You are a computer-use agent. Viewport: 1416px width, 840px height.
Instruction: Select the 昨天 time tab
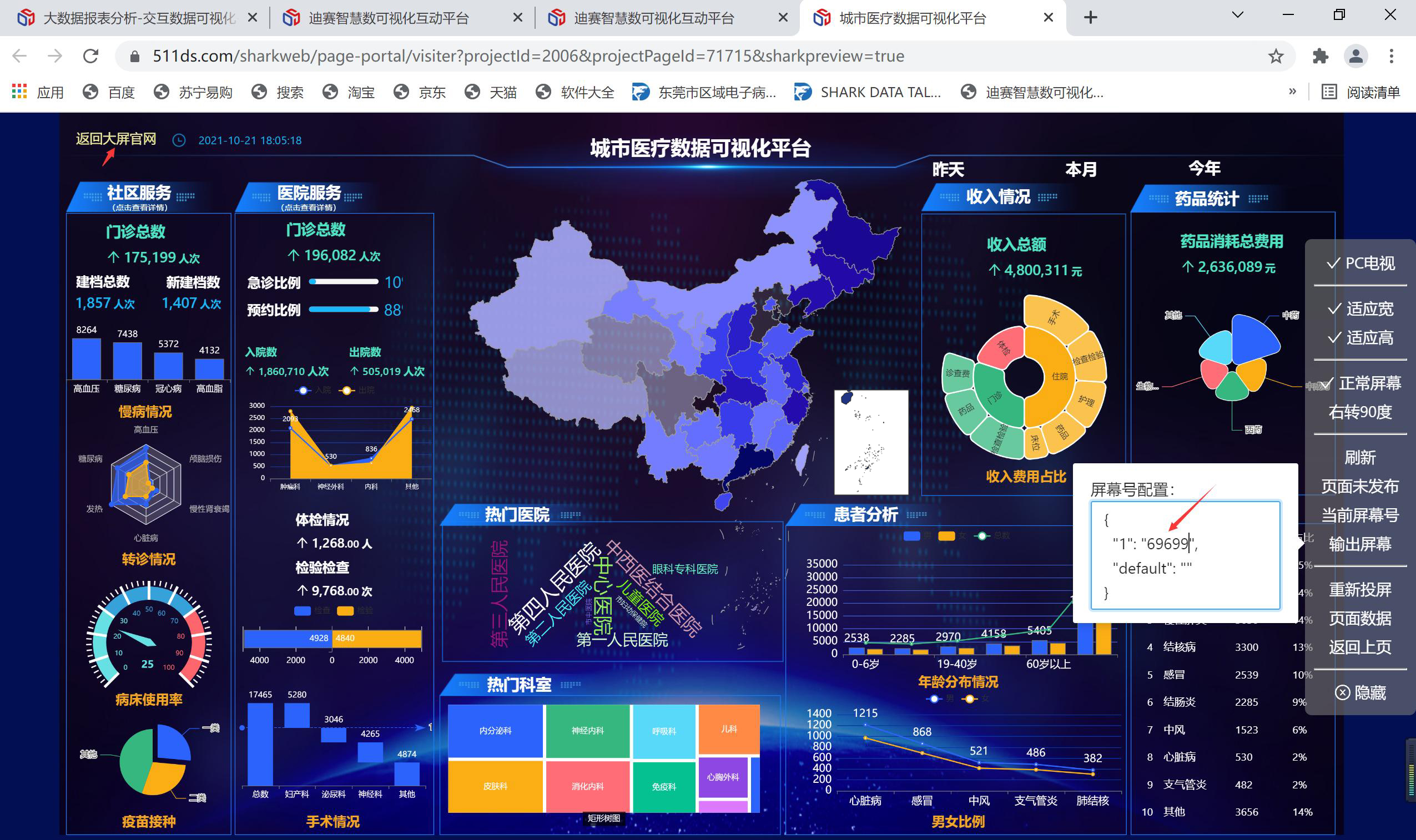click(948, 169)
